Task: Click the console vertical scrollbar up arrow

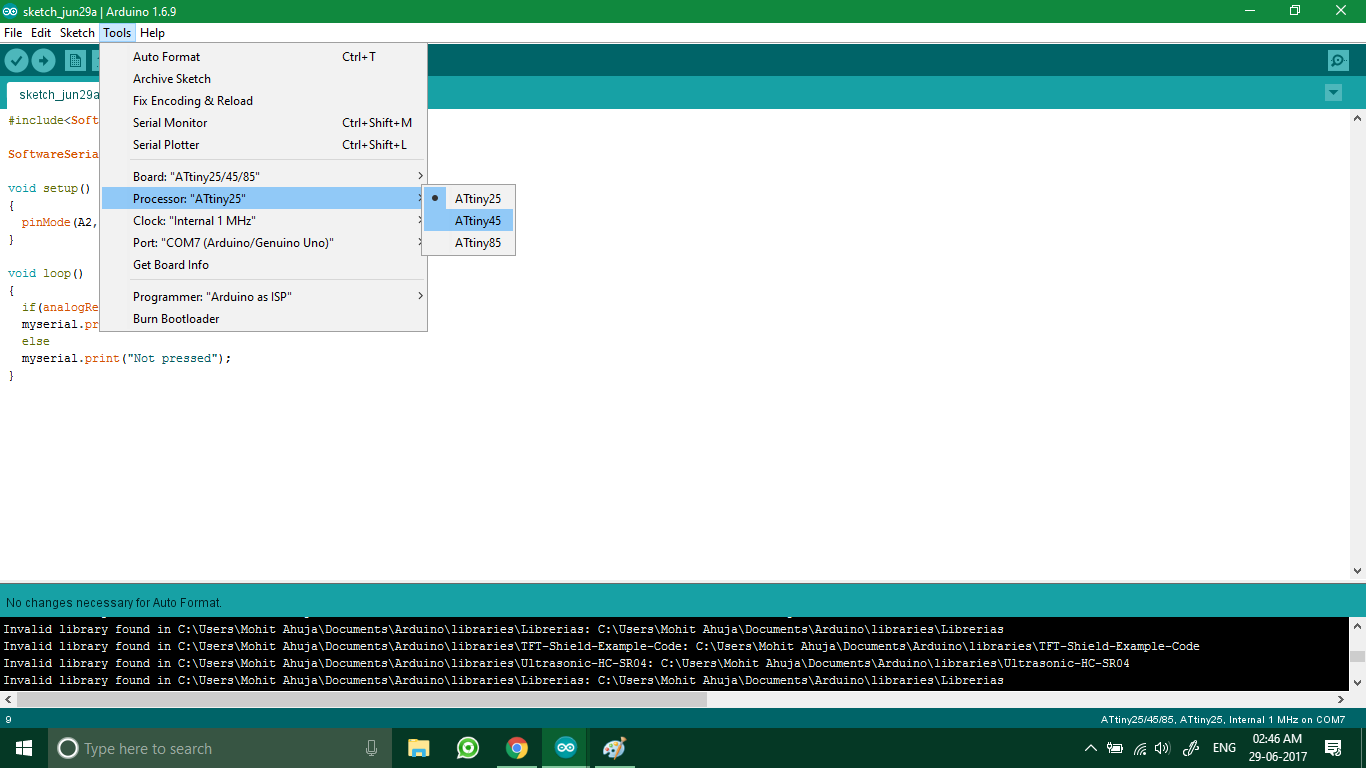Action: (x=1357, y=625)
